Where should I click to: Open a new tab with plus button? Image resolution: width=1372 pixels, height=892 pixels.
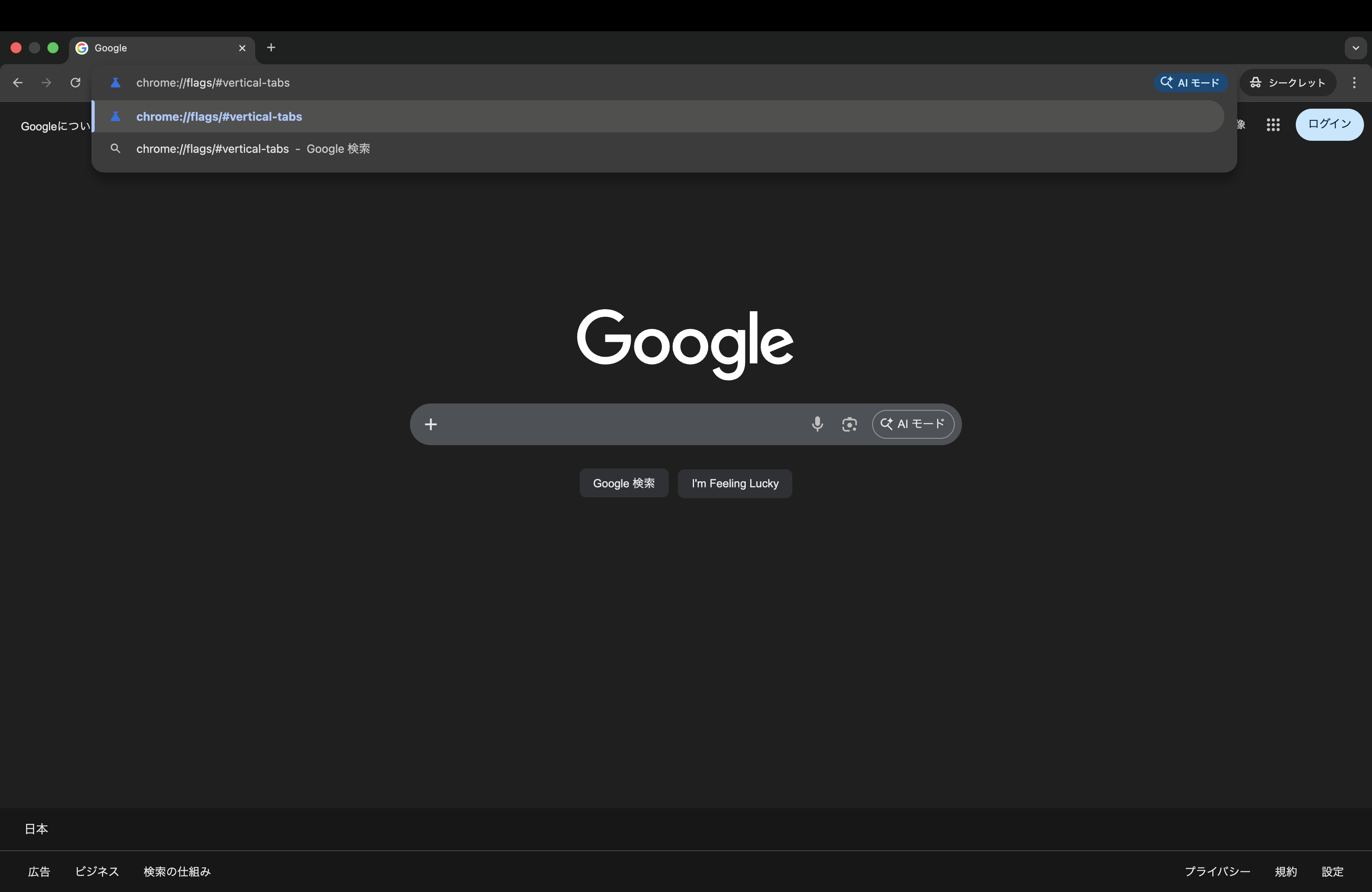pos(271,47)
